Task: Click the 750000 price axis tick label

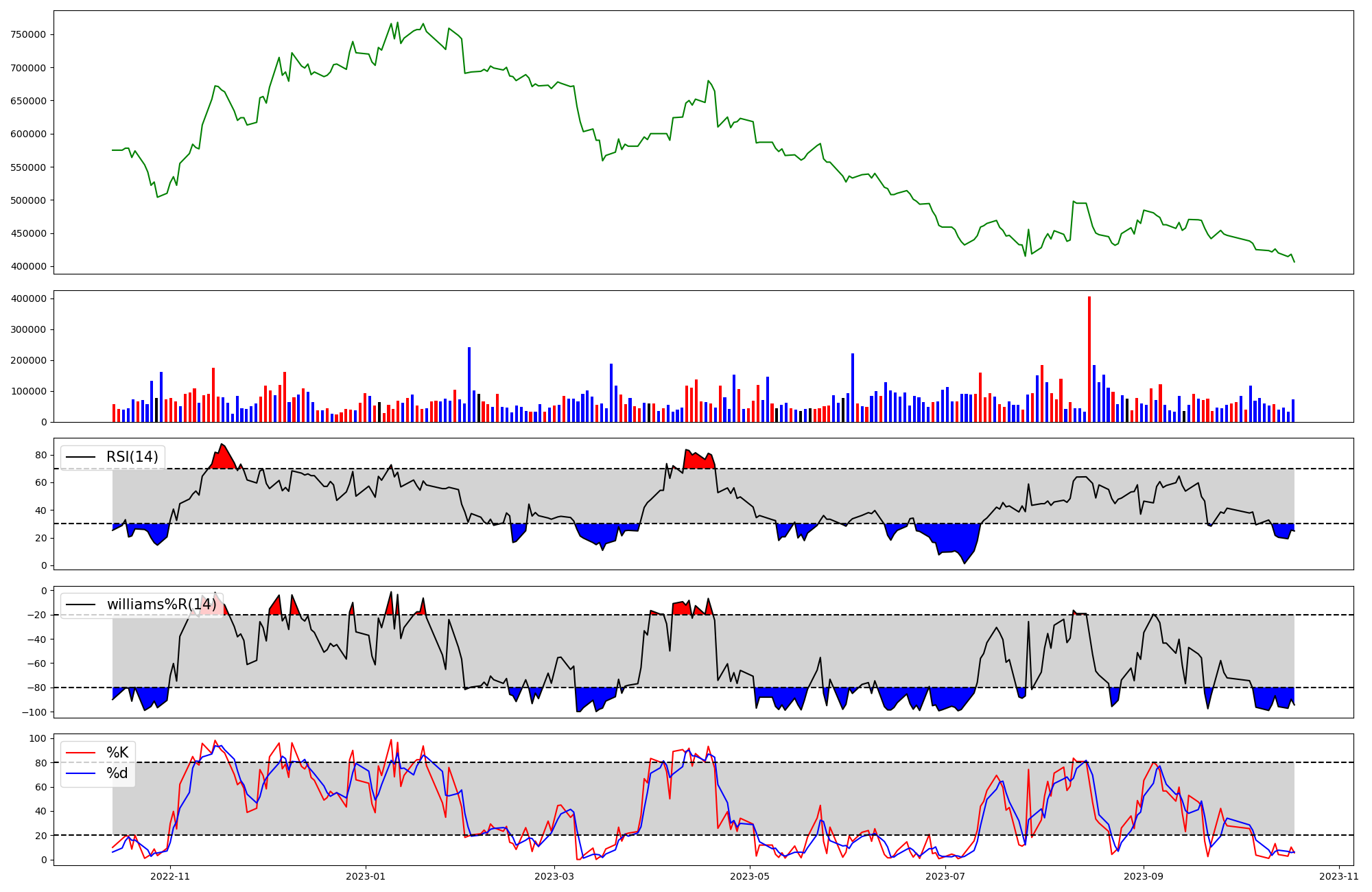Action: click(x=28, y=35)
